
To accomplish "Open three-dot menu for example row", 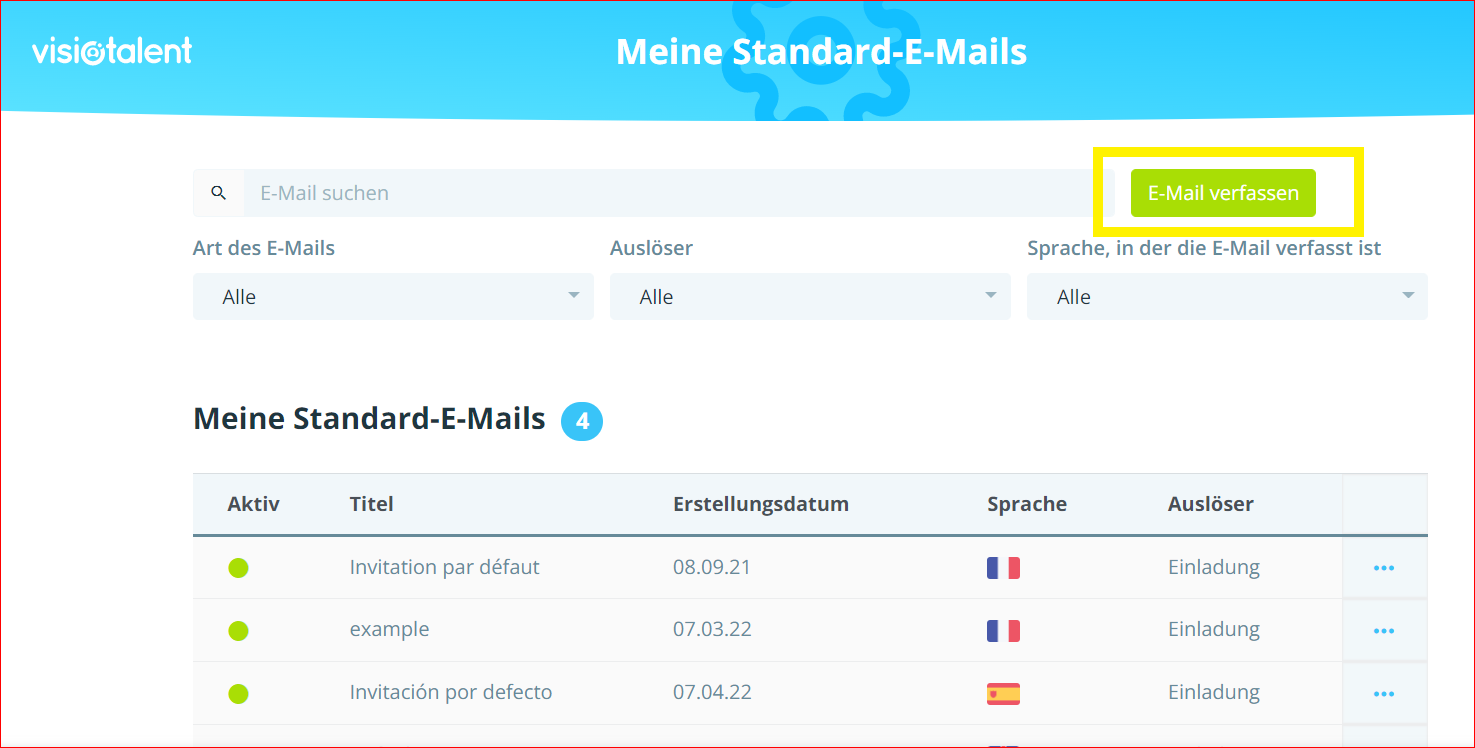I will click(1384, 631).
